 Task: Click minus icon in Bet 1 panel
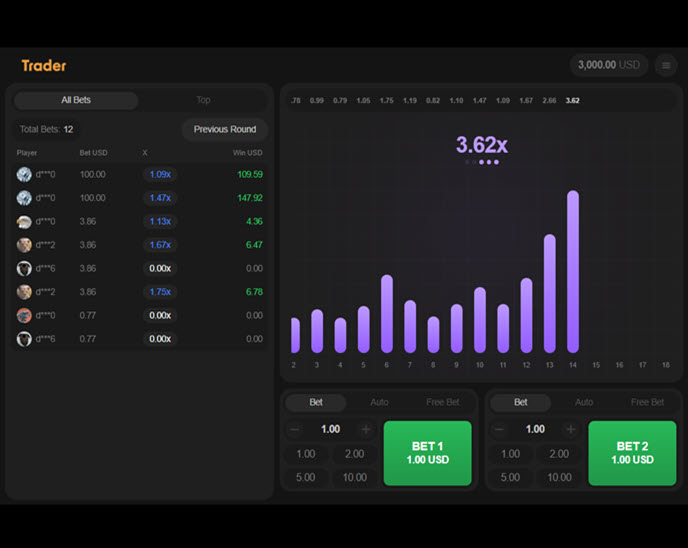294,429
